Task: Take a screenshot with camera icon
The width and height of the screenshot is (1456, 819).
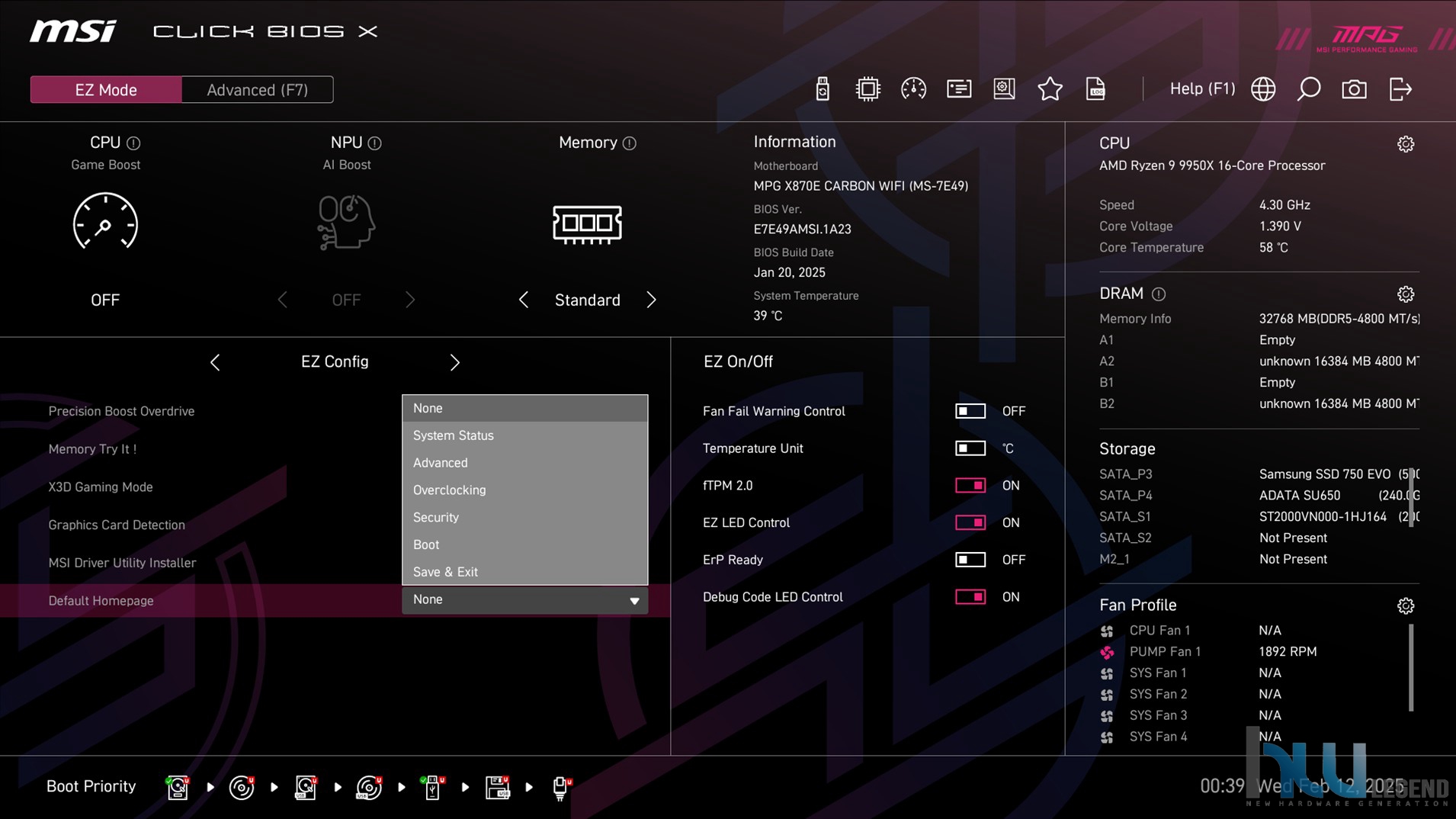Action: (1354, 89)
